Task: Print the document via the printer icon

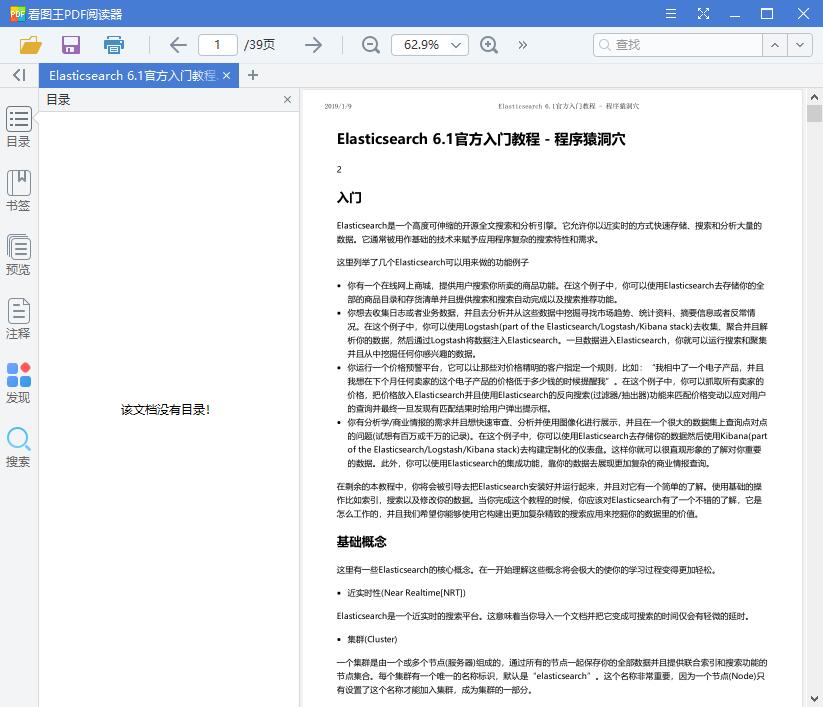Action: [113, 45]
